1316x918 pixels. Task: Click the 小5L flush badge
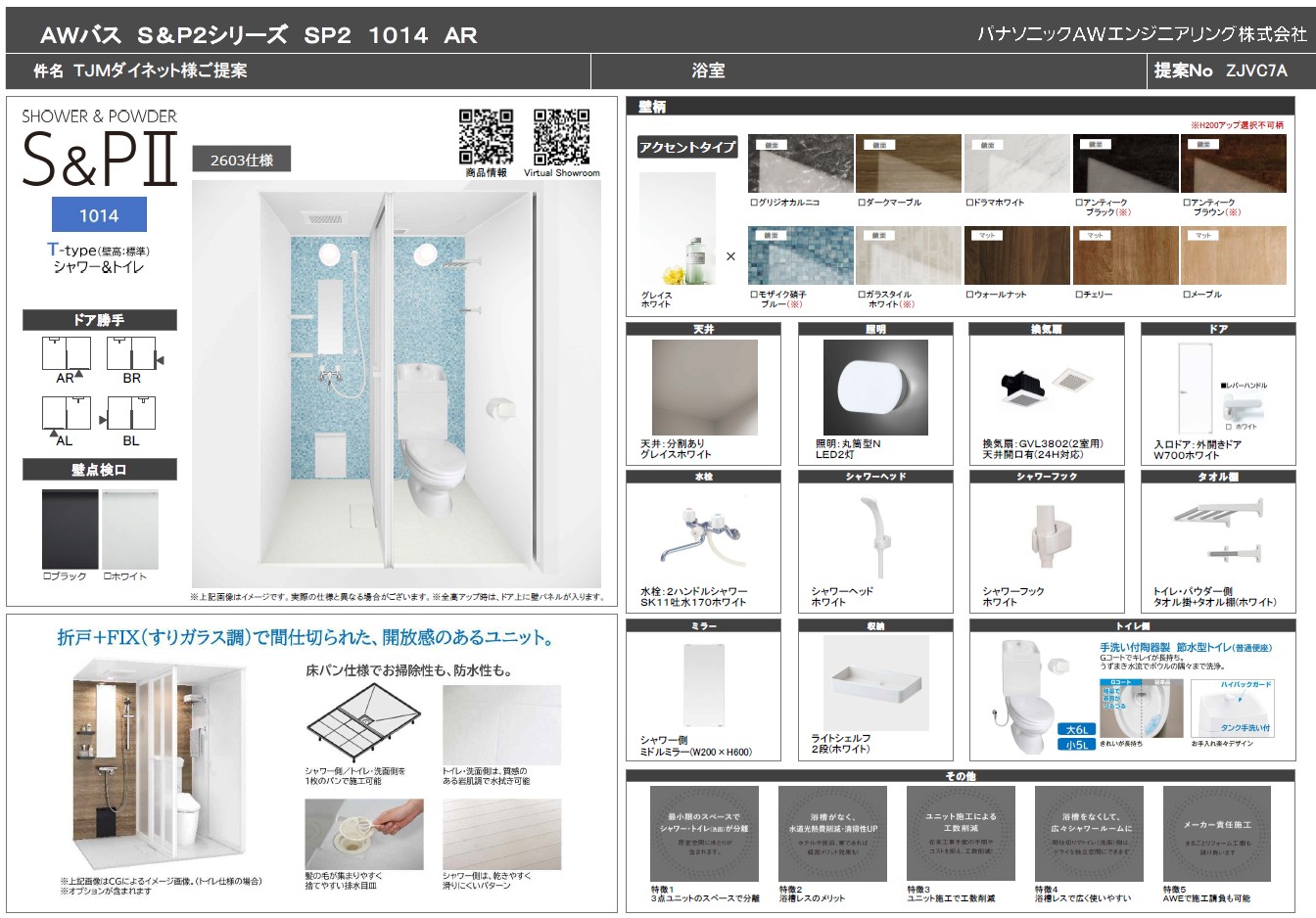point(1076,745)
